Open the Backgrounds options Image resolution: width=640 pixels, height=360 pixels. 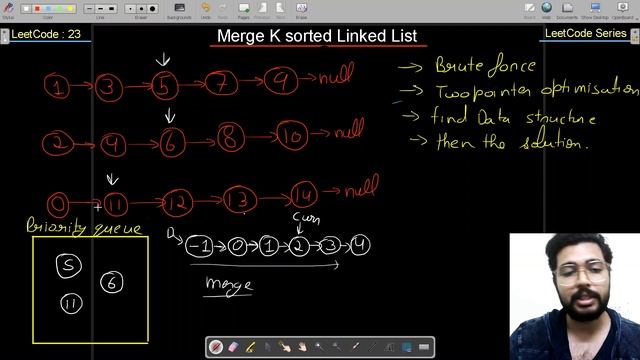[x=179, y=10]
